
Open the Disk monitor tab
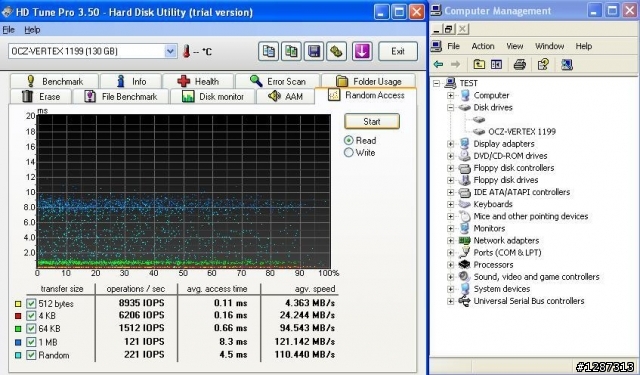213,97
